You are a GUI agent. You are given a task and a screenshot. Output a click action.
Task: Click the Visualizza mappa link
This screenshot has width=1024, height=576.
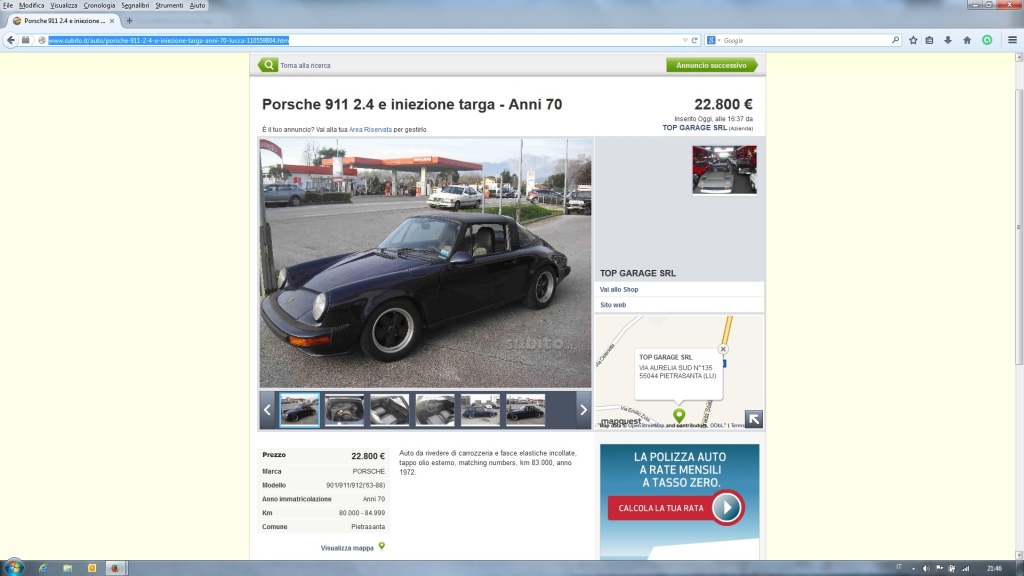[347, 548]
